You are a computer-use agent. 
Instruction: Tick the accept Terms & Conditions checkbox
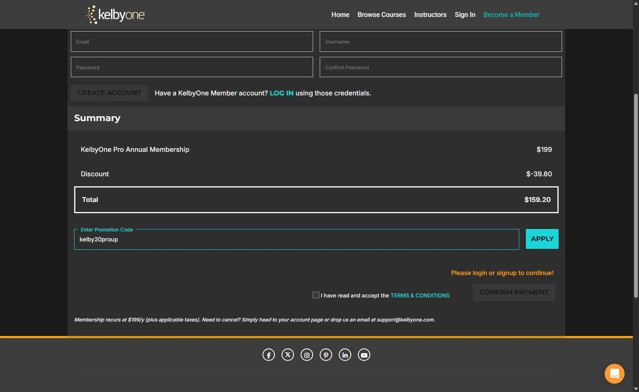coord(315,295)
